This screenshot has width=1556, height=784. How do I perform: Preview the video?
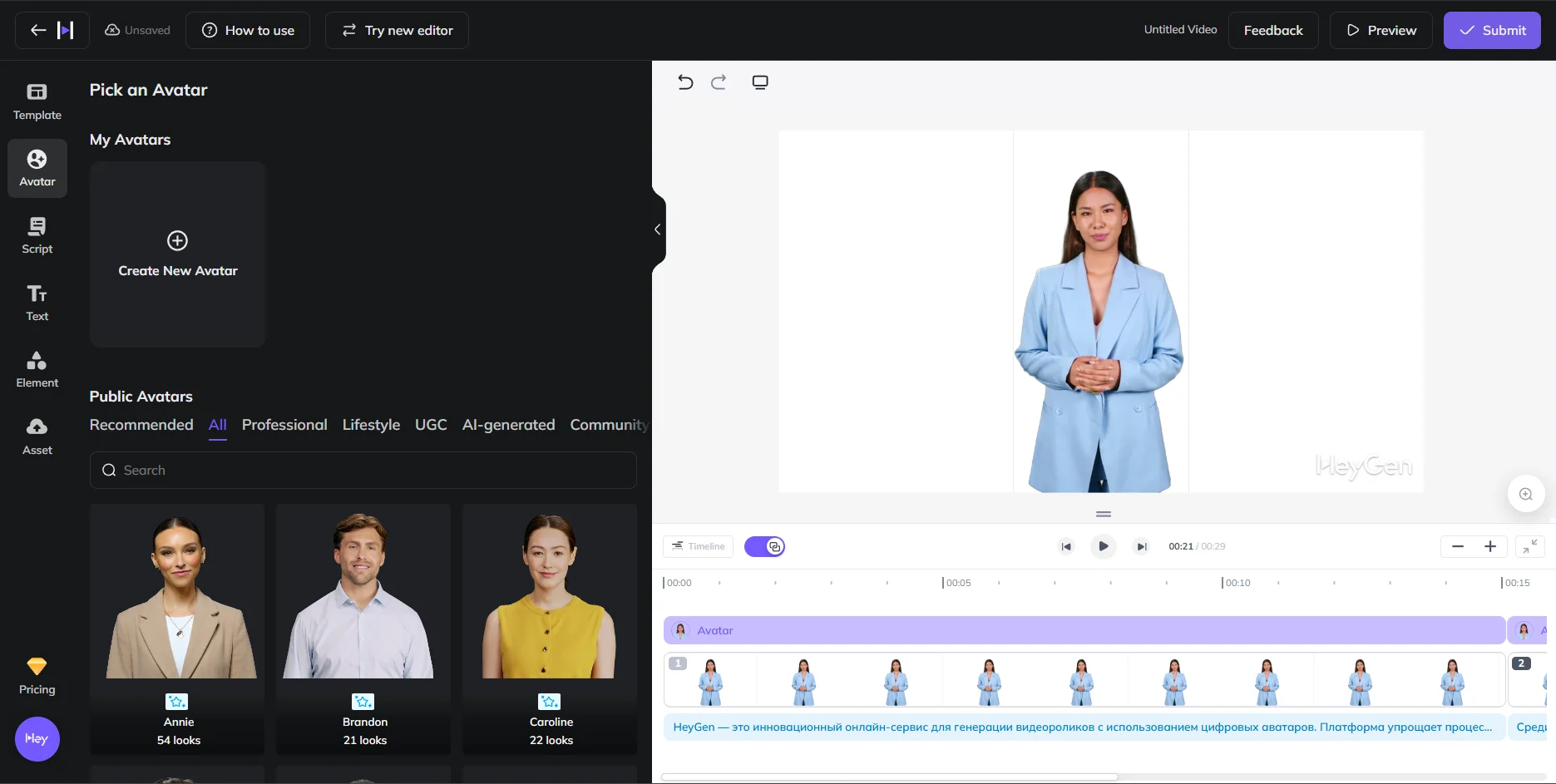[x=1381, y=30]
